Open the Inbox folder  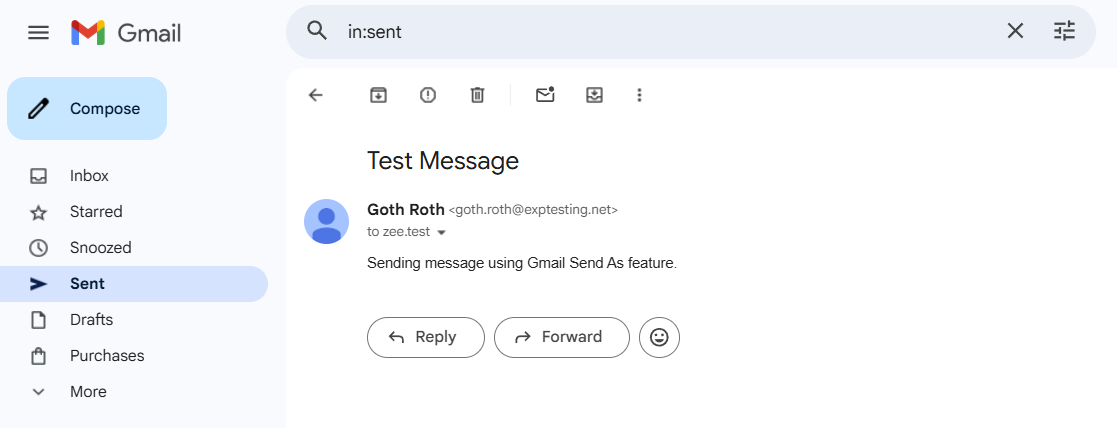89,176
